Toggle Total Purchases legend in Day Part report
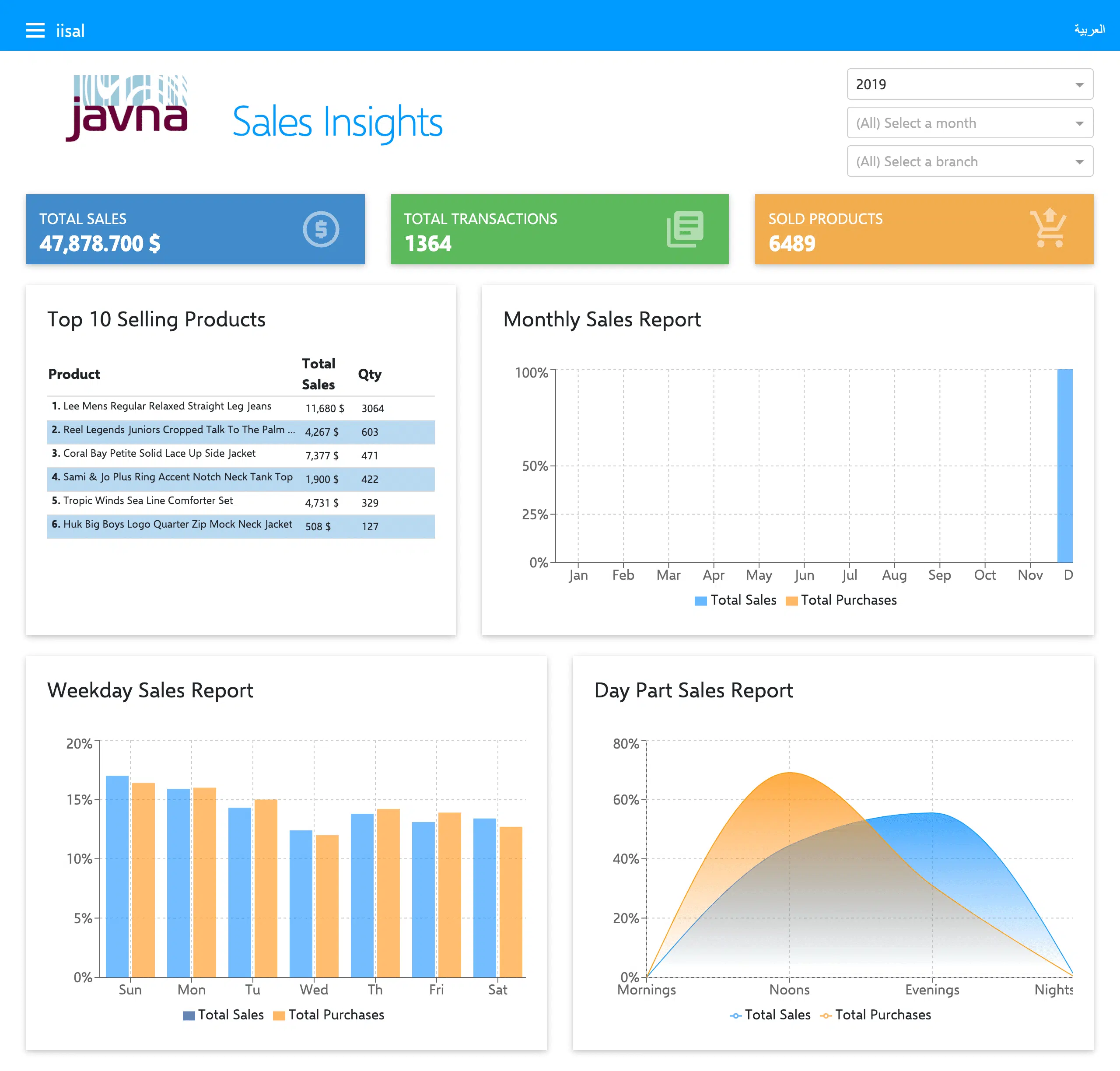This screenshot has width=1120, height=1071. point(875,1015)
